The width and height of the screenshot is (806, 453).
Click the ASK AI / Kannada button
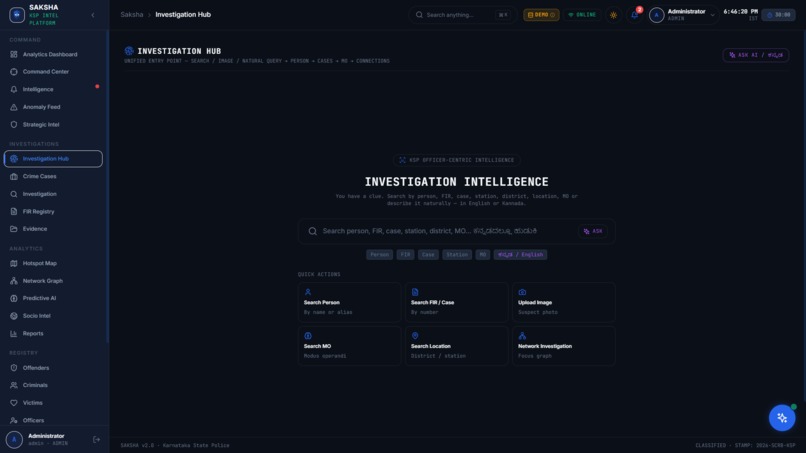[x=756, y=55]
